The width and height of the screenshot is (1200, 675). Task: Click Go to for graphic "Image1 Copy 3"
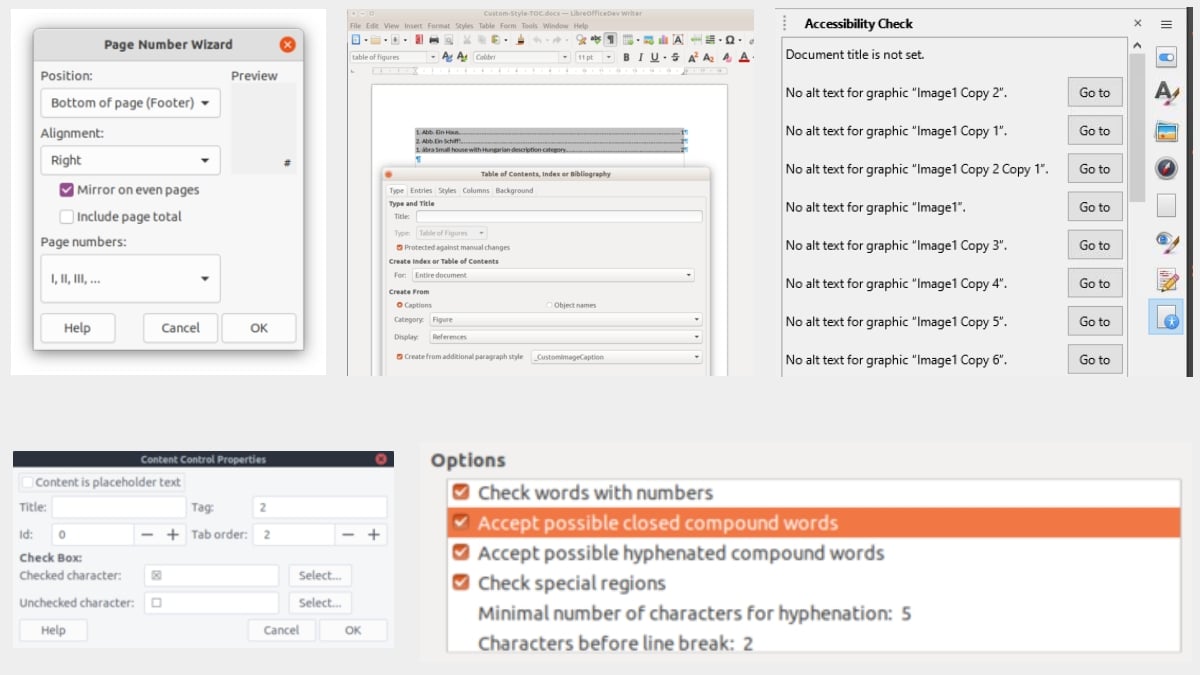1094,245
